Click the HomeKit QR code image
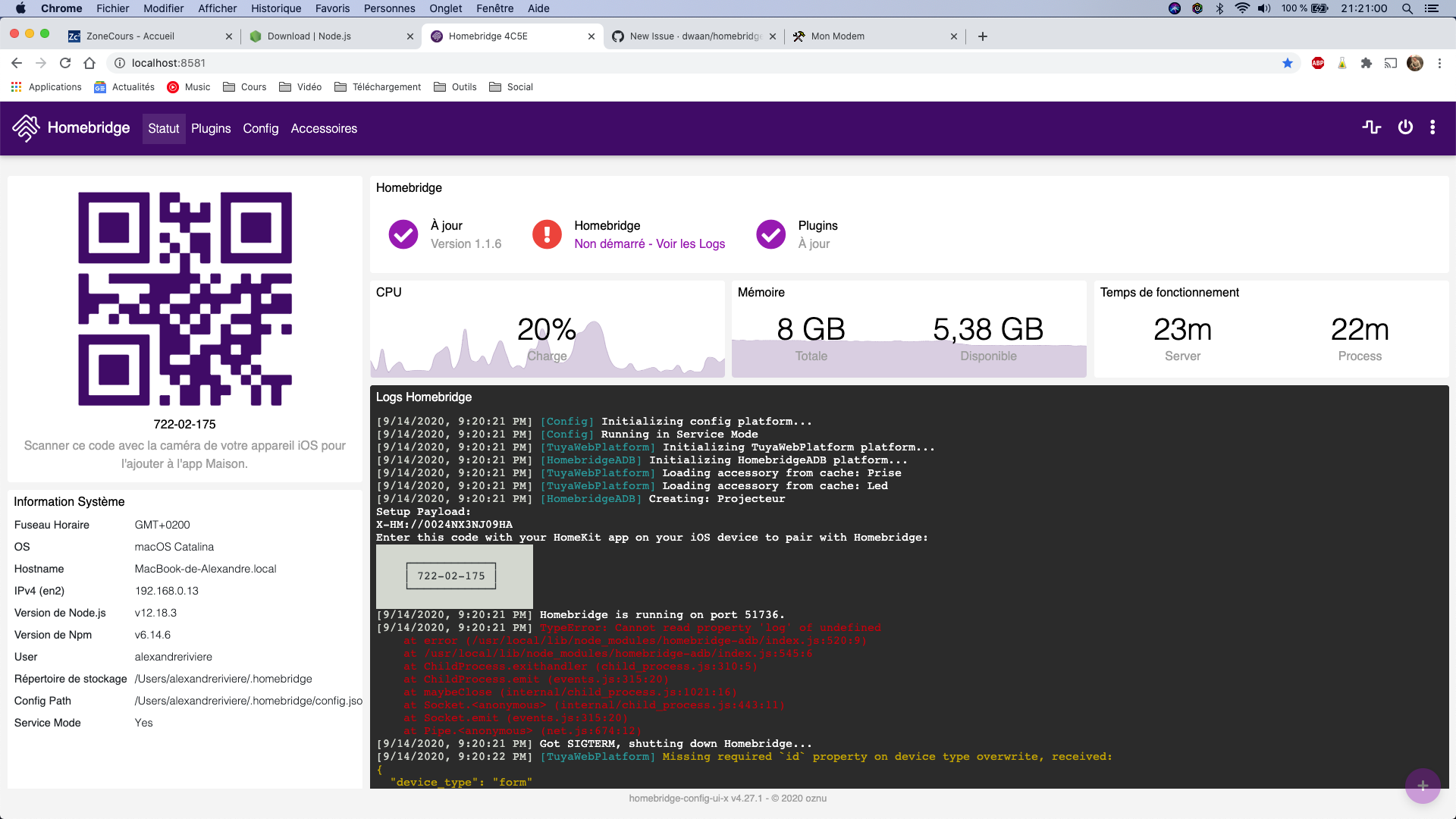1456x819 pixels. pos(185,299)
